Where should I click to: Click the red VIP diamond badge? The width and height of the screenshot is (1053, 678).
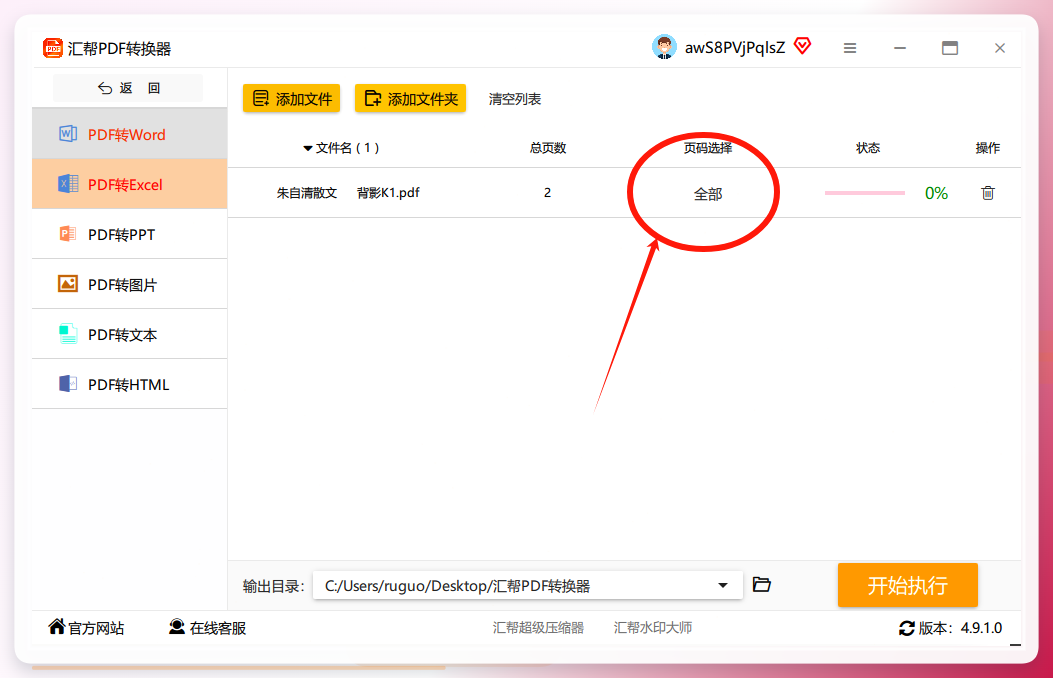pyautogui.click(x=803, y=46)
